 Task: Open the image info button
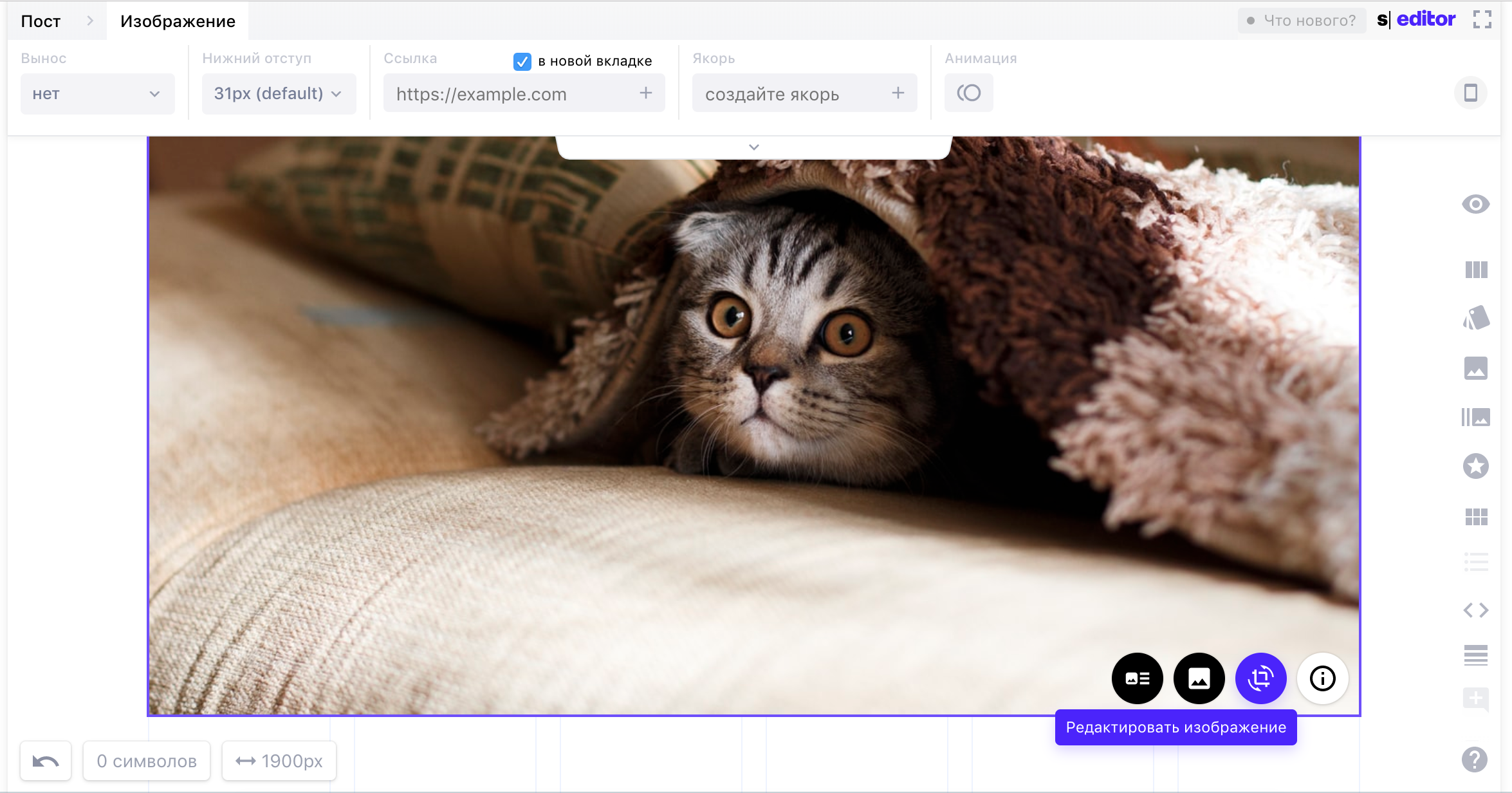point(1322,678)
